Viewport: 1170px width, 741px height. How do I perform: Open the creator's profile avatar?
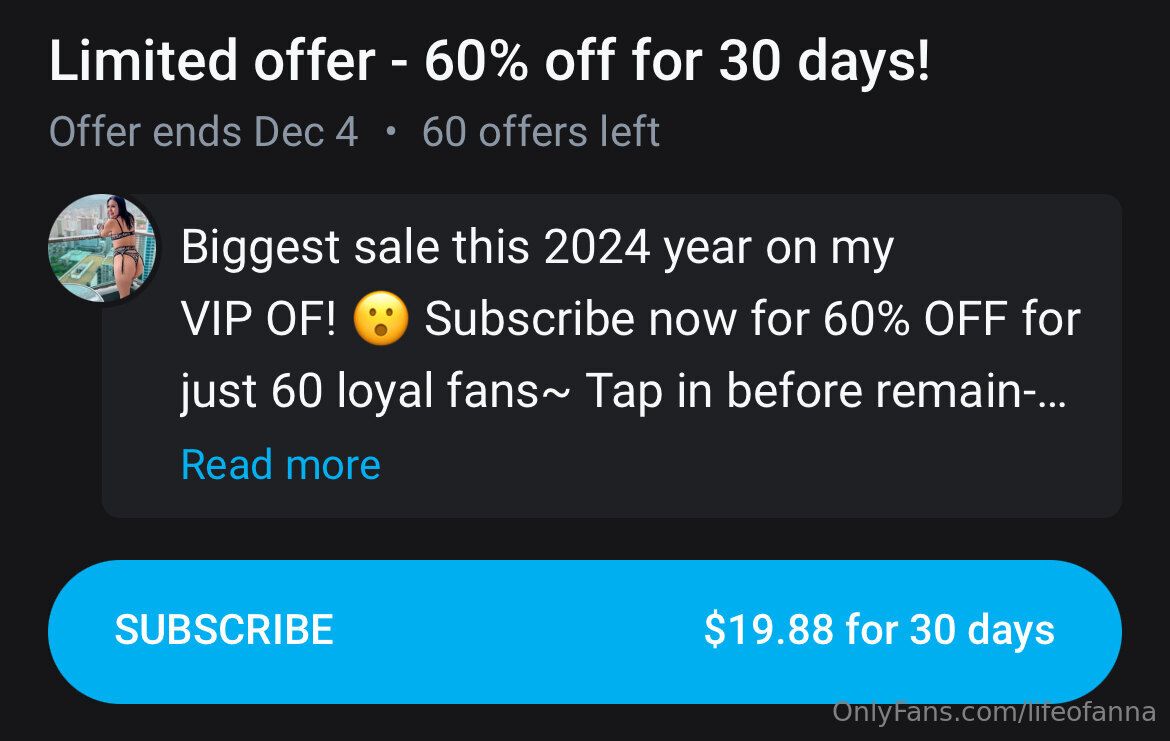coord(102,247)
